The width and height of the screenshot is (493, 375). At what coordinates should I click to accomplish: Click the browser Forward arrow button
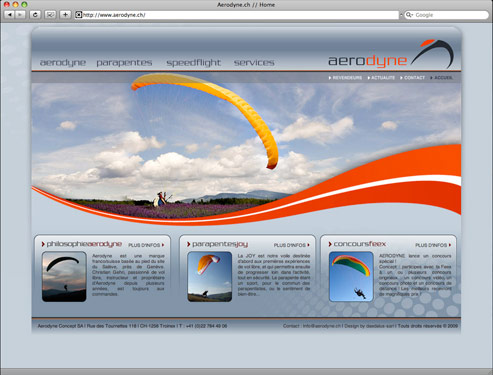click(x=20, y=15)
